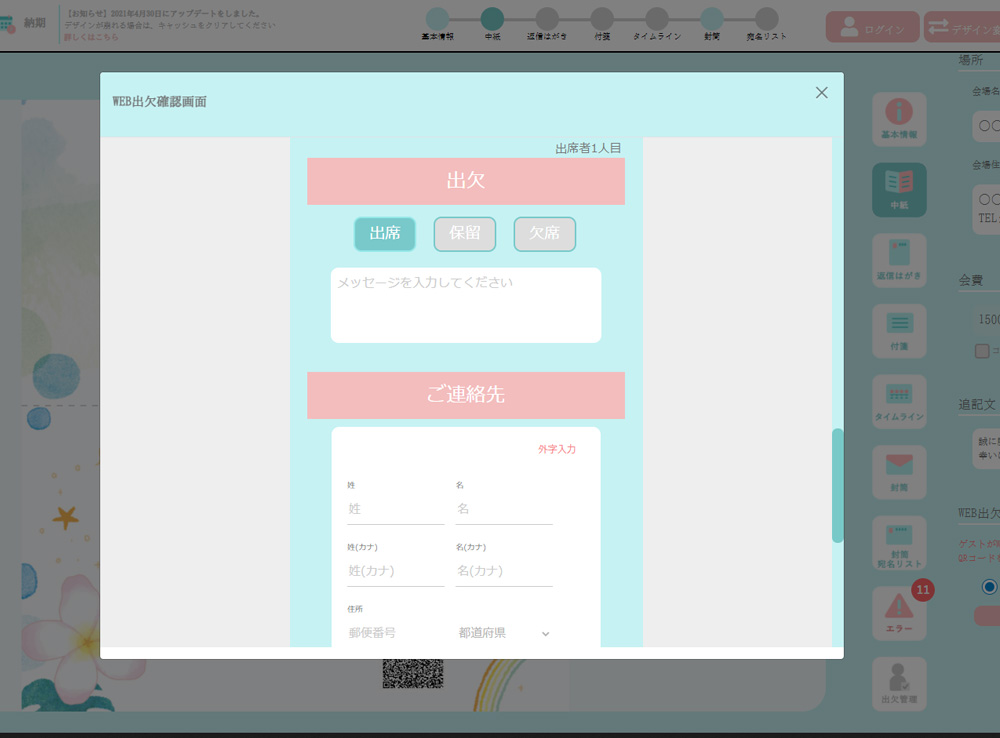Click the QR code on the card

413,674
